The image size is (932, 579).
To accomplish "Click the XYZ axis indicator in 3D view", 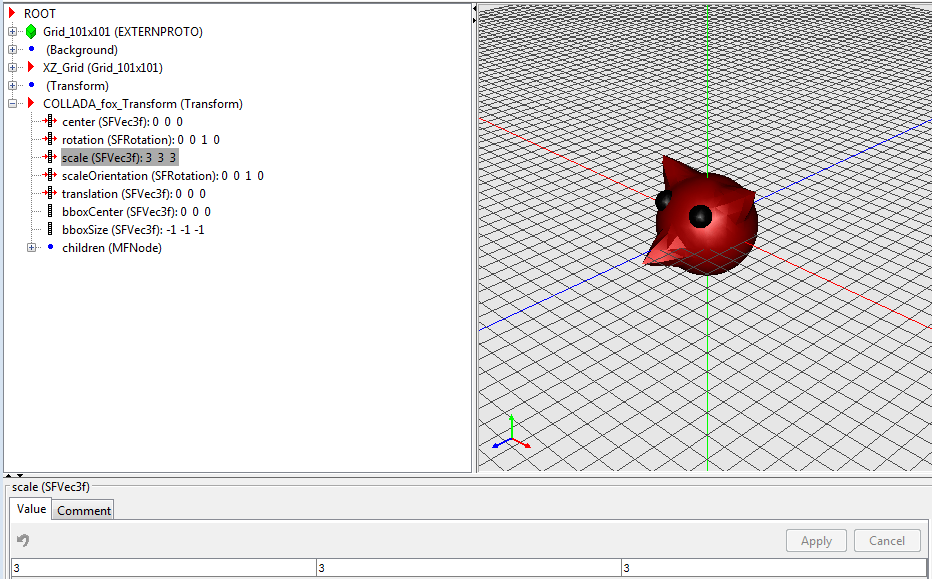I will pyautogui.click(x=511, y=434).
